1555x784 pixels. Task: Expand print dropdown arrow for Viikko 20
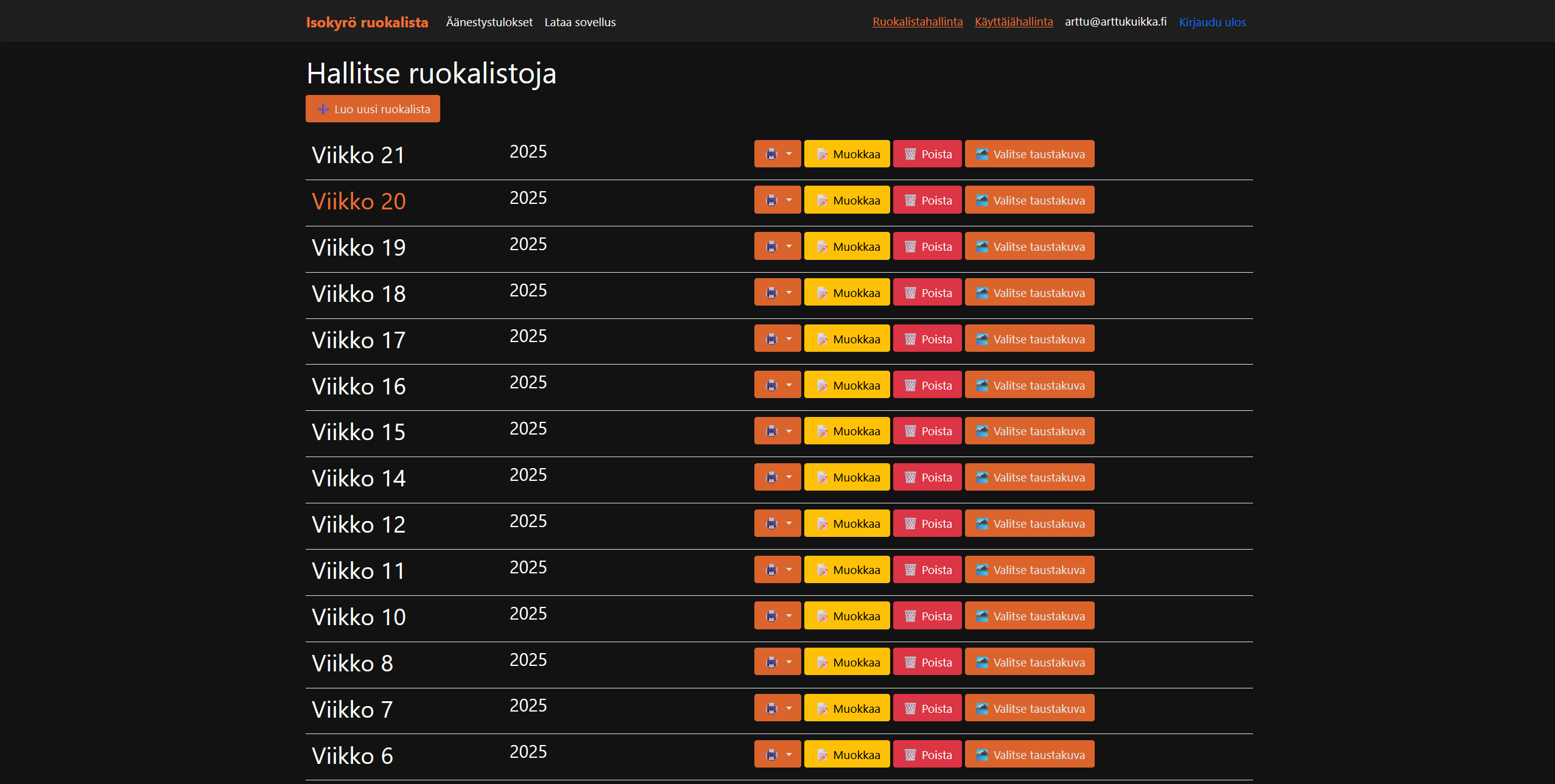pyautogui.click(x=789, y=200)
